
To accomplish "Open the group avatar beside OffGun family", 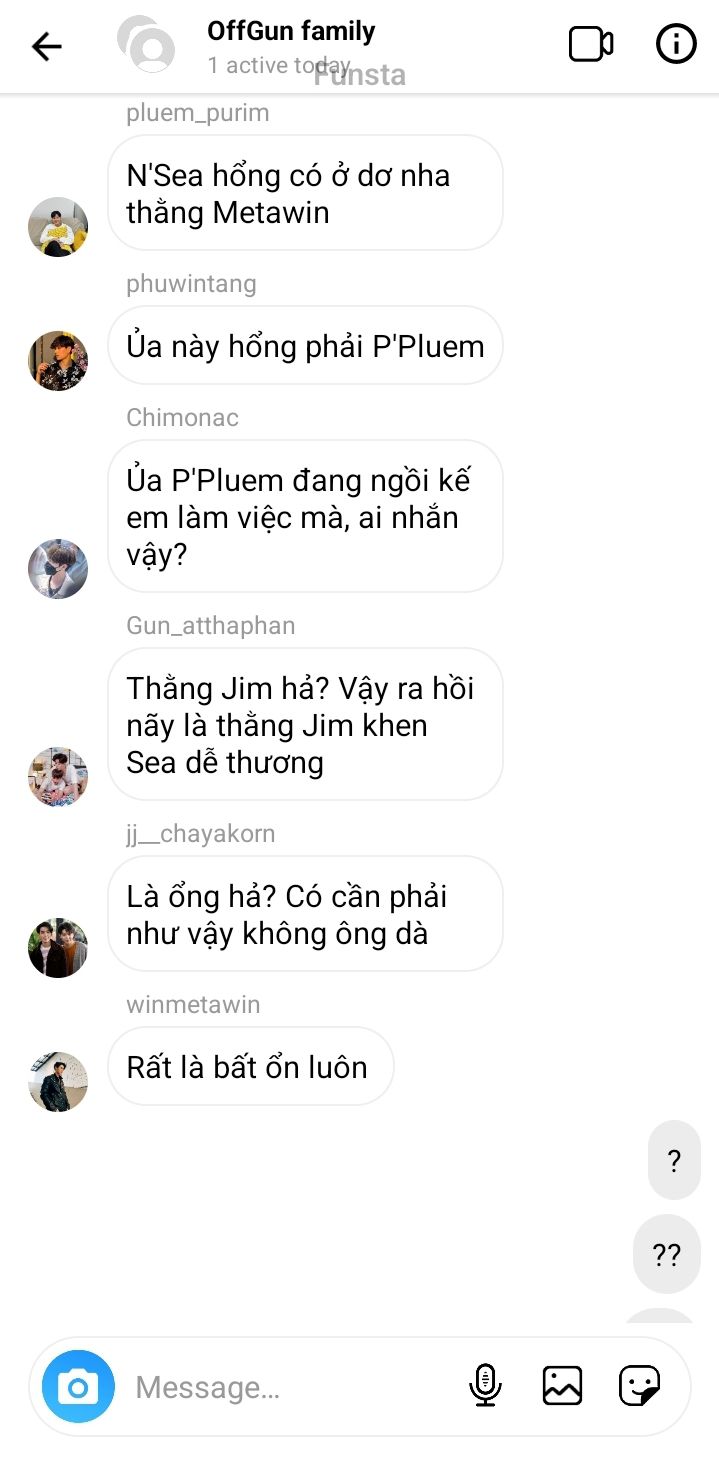I will tap(146, 44).
